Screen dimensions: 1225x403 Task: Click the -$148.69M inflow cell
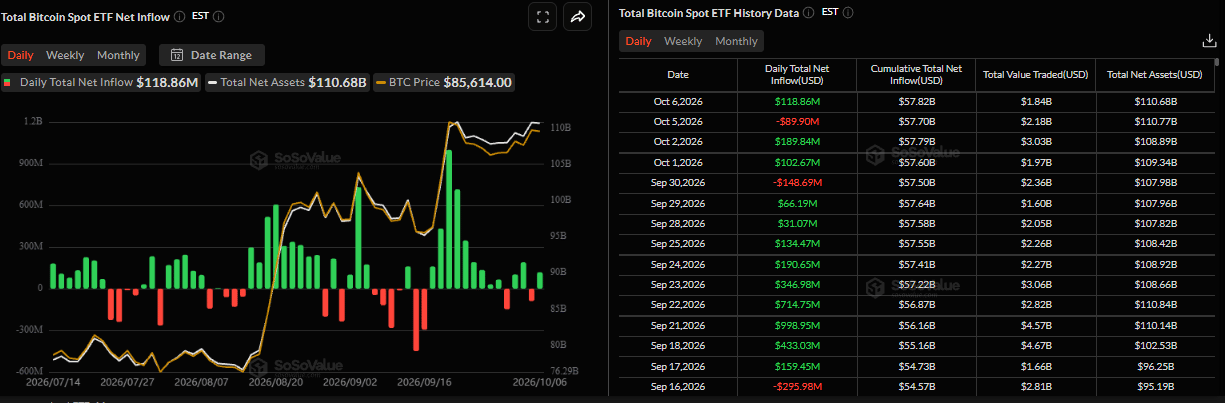tap(797, 182)
